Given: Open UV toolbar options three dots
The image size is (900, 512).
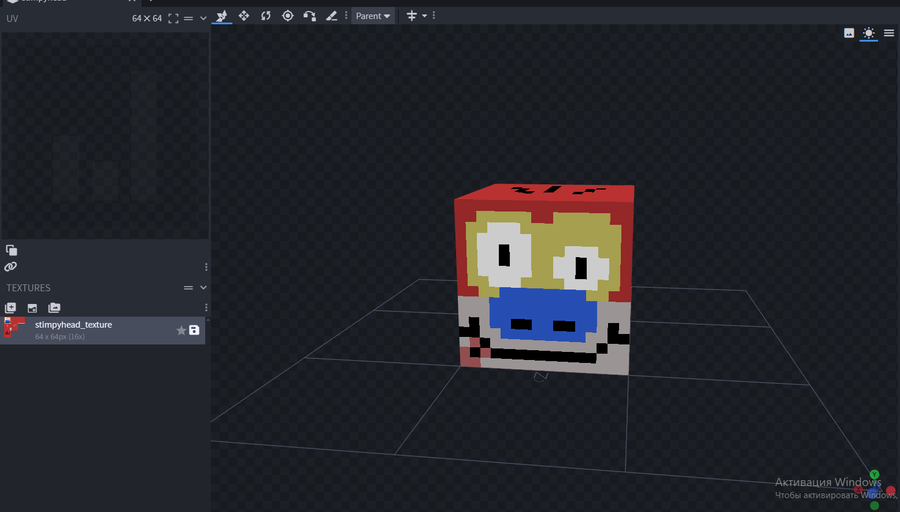Looking at the screenshot, I should (x=206, y=267).
